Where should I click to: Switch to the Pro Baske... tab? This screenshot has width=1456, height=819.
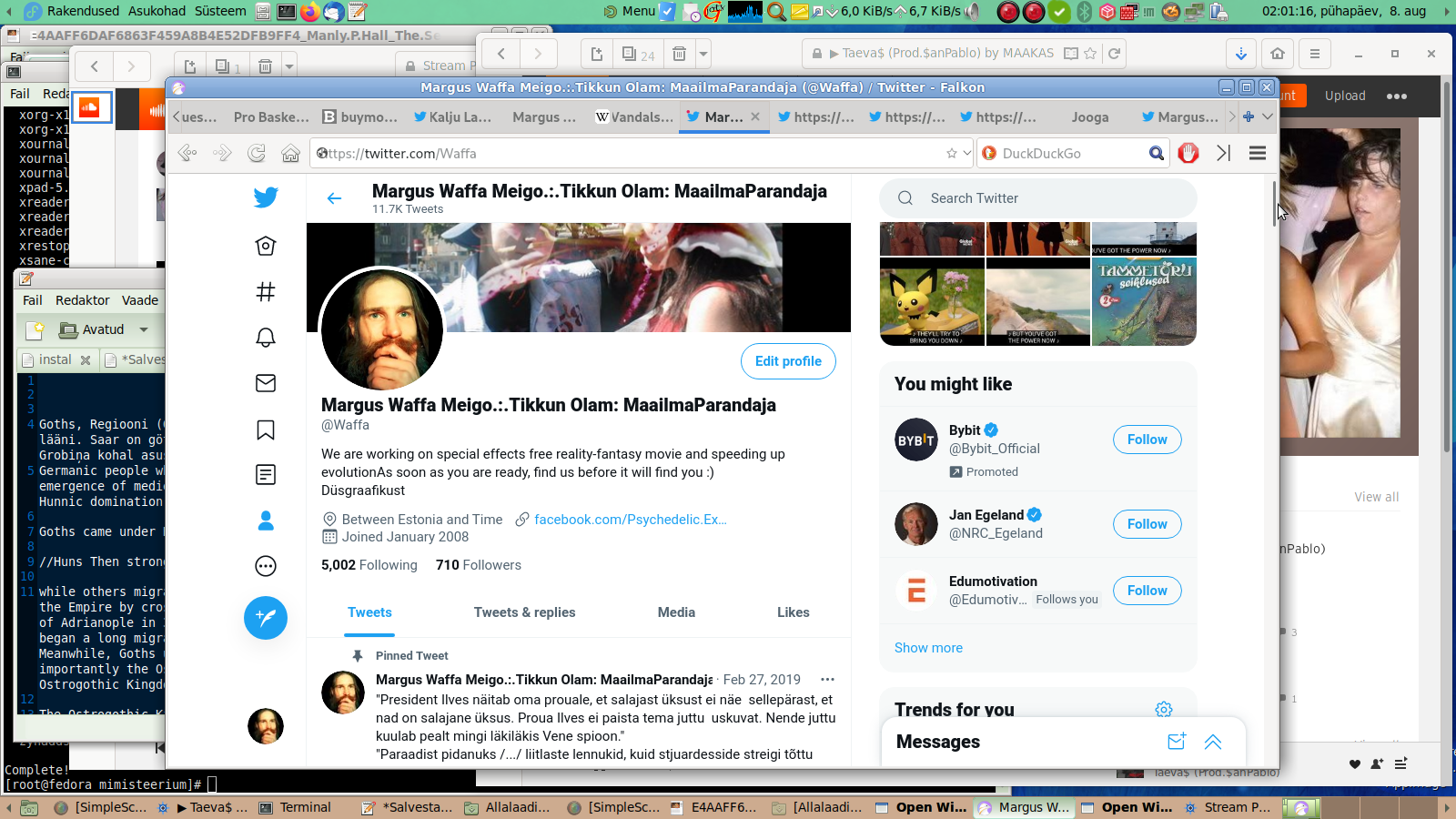(x=271, y=116)
